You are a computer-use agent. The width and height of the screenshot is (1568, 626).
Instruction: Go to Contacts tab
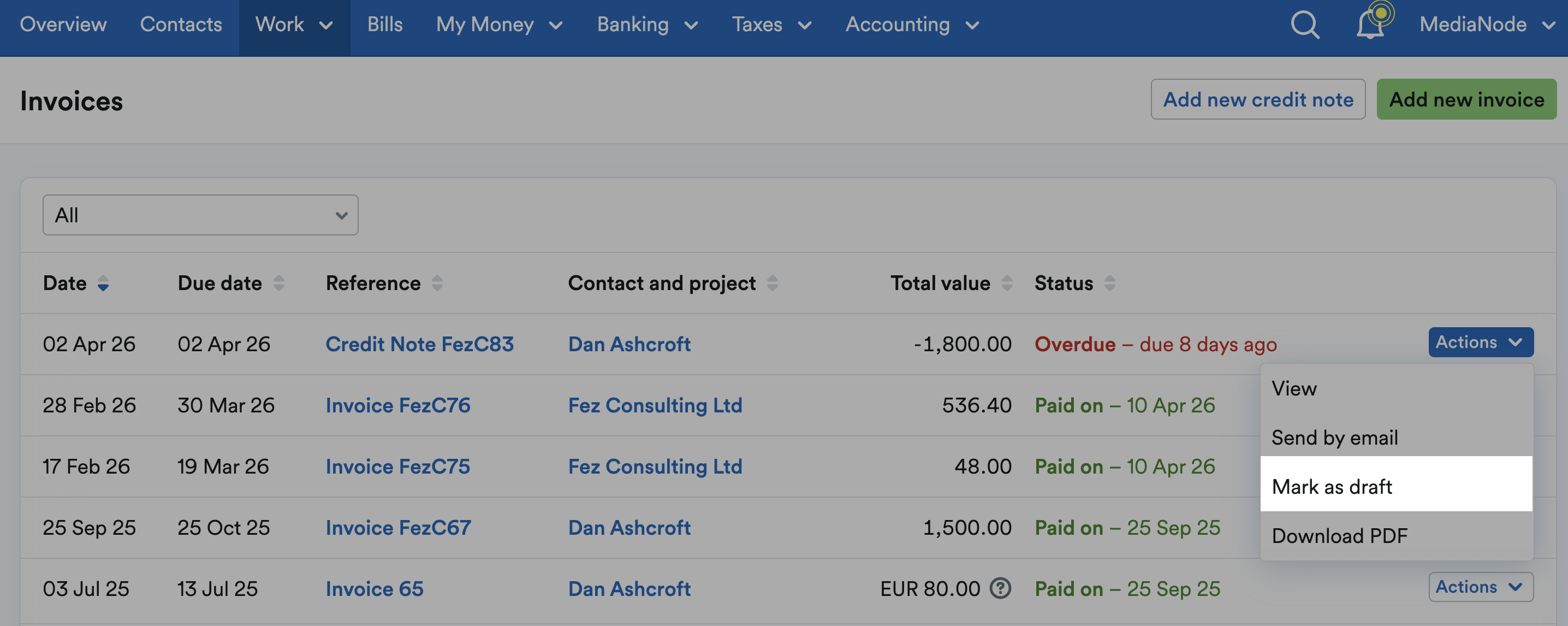point(181,25)
